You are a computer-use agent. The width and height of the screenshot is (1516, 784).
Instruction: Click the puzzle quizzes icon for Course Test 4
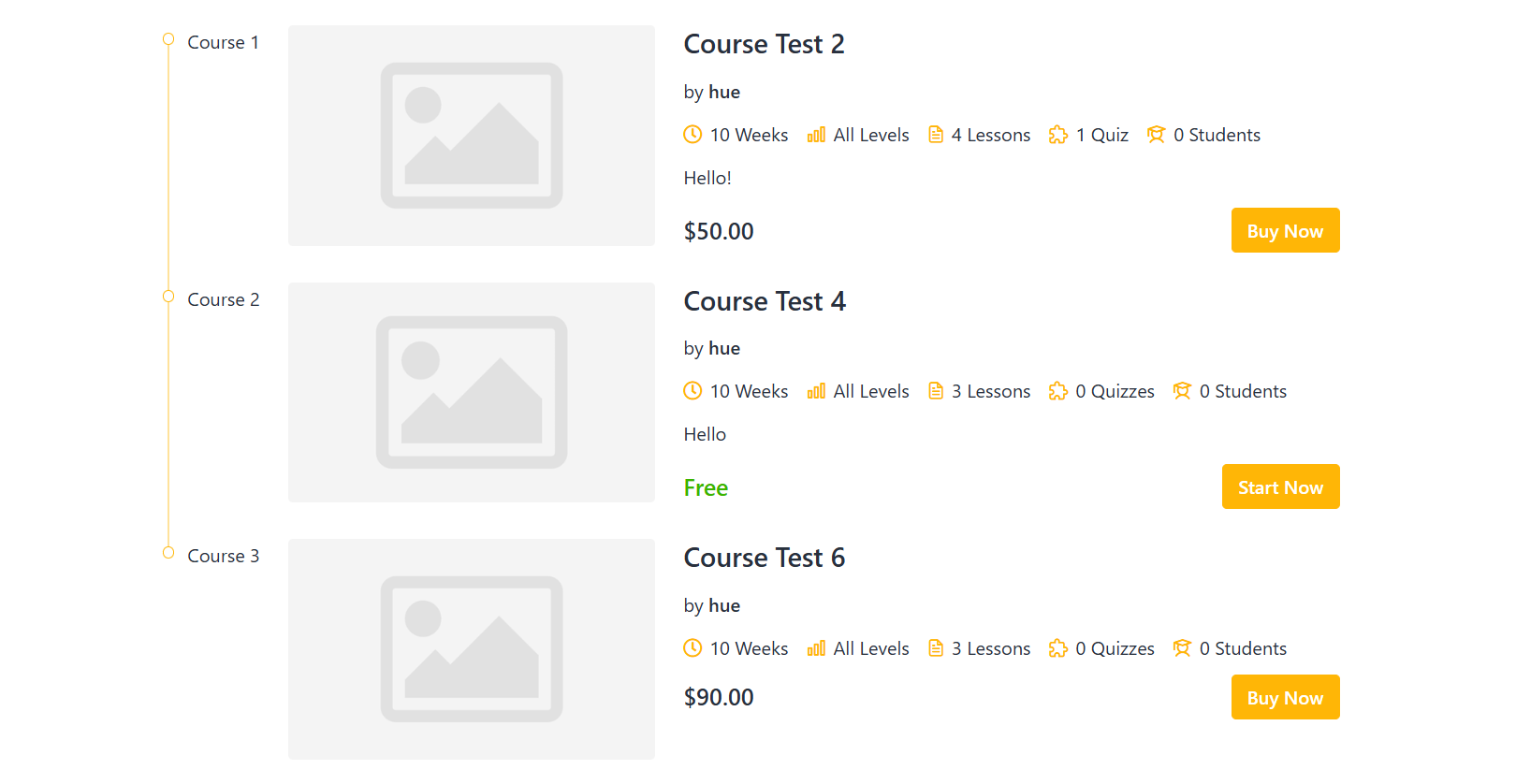tap(1058, 391)
